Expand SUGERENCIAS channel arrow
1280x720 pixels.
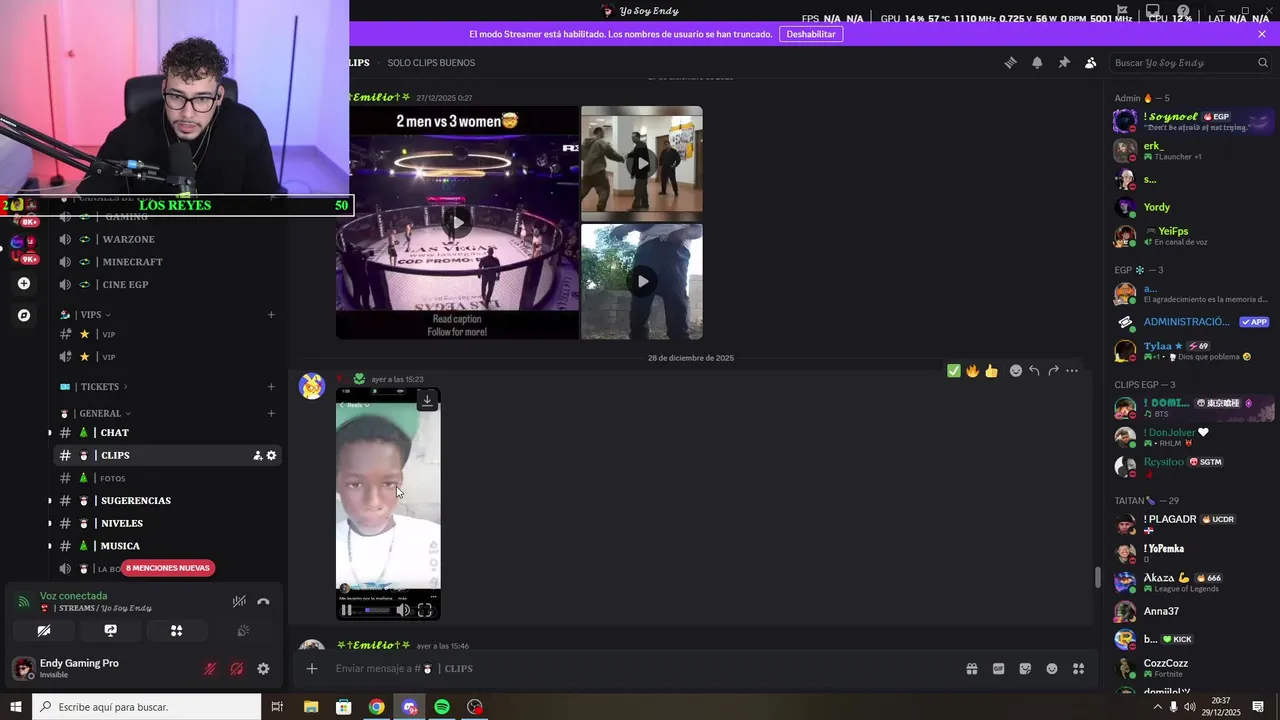tap(50, 500)
